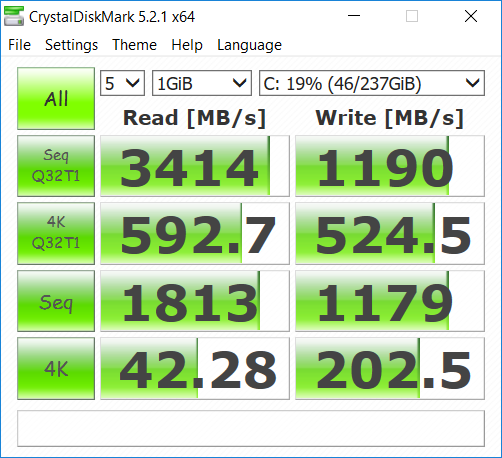The image size is (502, 458).
Task: Start the Seq Q32T1 benchmark
Action: pos(56,166)
